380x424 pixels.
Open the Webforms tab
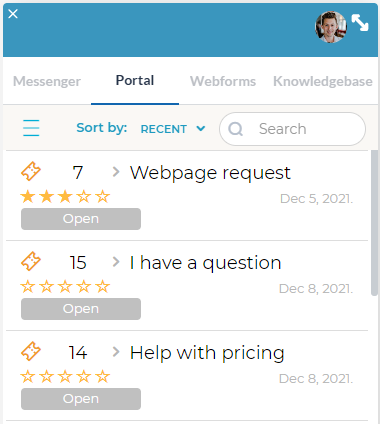223,81
